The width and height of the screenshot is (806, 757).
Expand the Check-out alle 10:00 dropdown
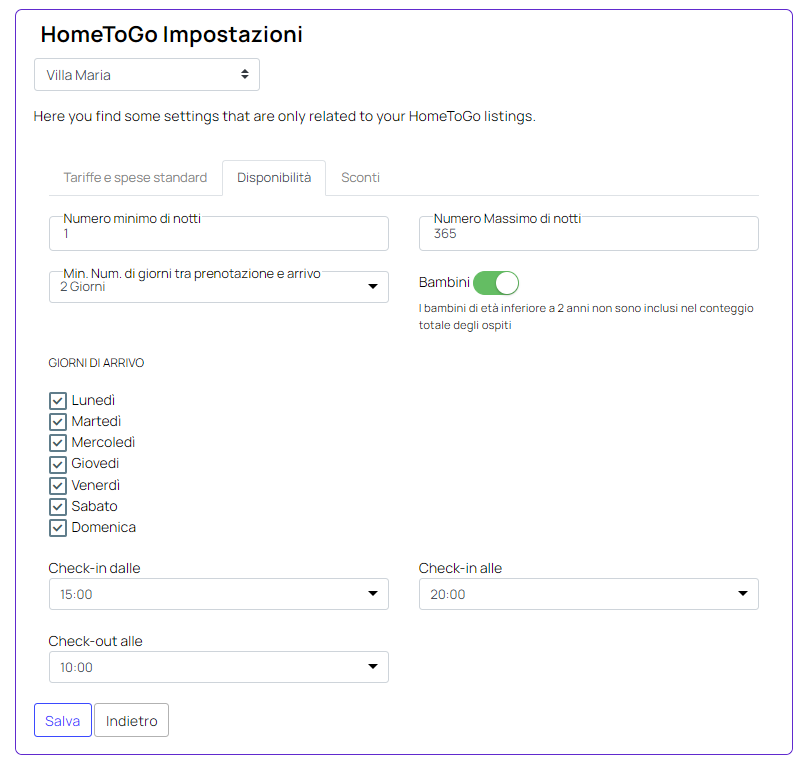click(218, 667)
